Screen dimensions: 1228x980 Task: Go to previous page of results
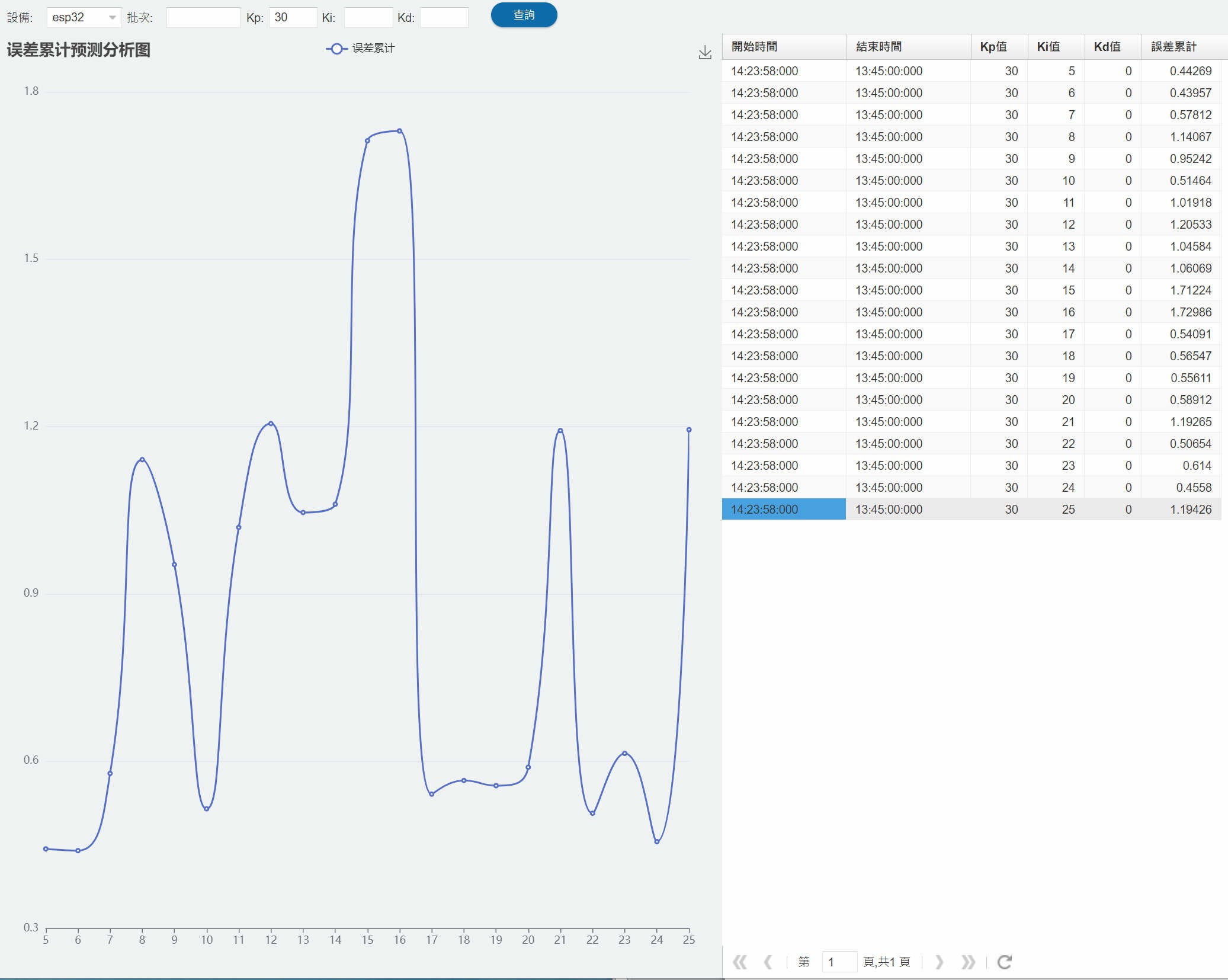point(768,962)
